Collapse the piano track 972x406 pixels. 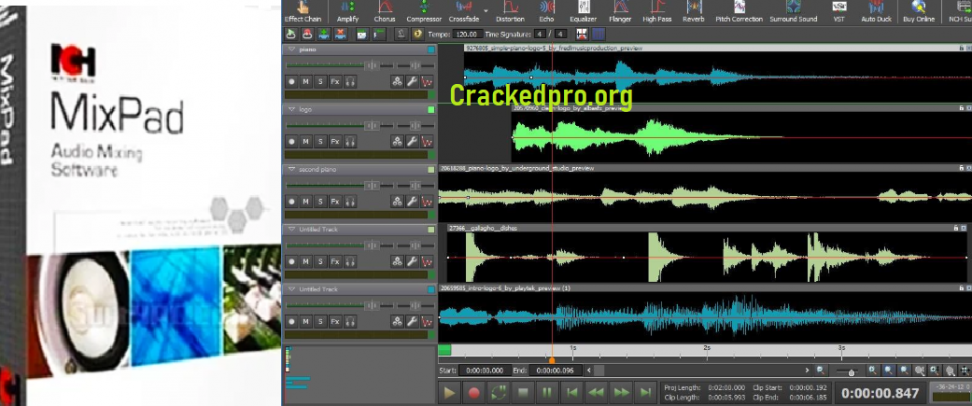tap(291, 49)
